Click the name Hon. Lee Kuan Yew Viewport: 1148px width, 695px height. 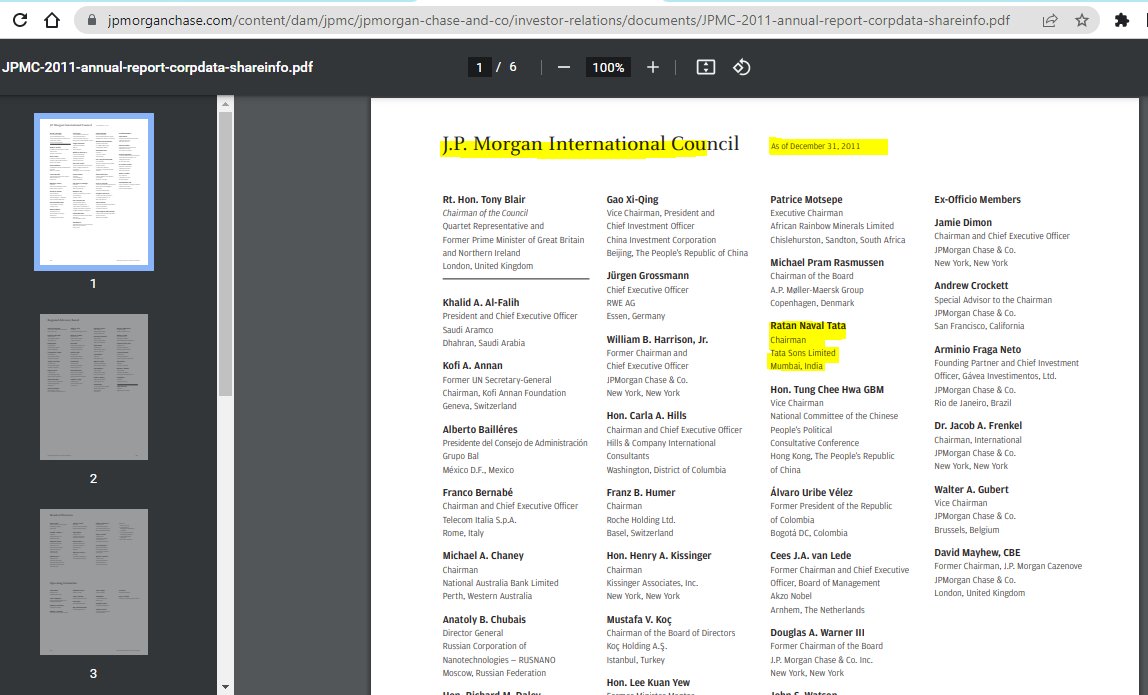pyautogui.click(x=648, y=683)
